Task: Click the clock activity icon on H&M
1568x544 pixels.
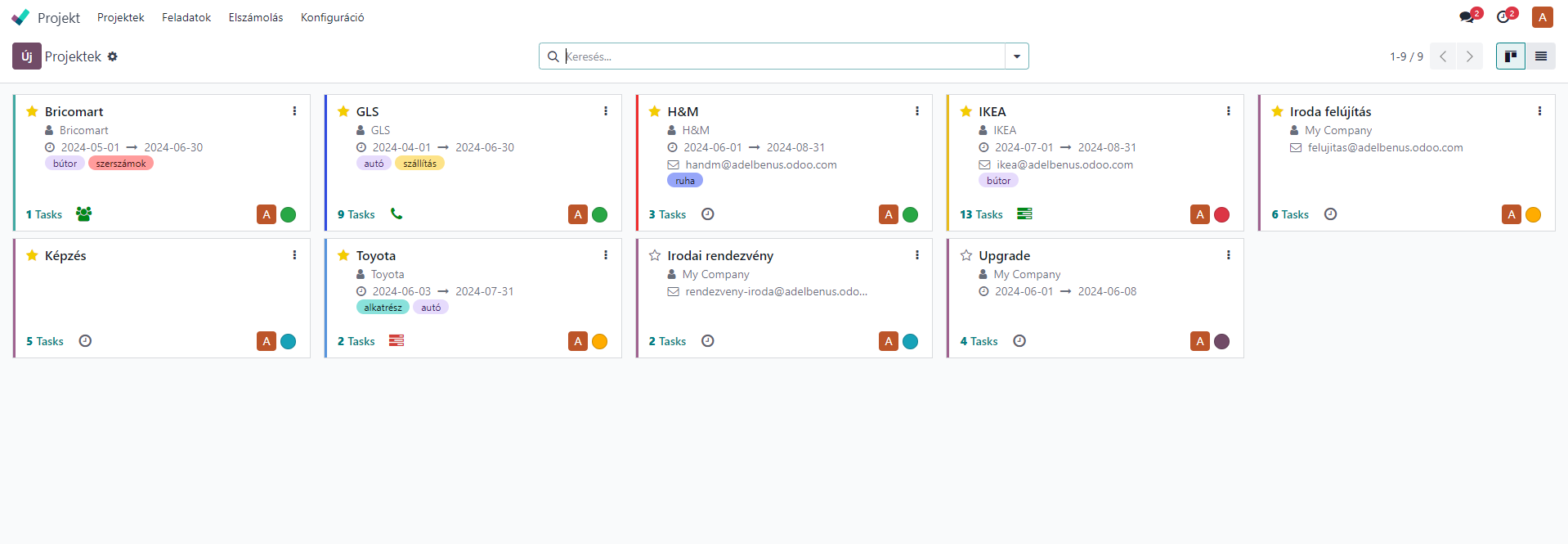Action: 708,214
